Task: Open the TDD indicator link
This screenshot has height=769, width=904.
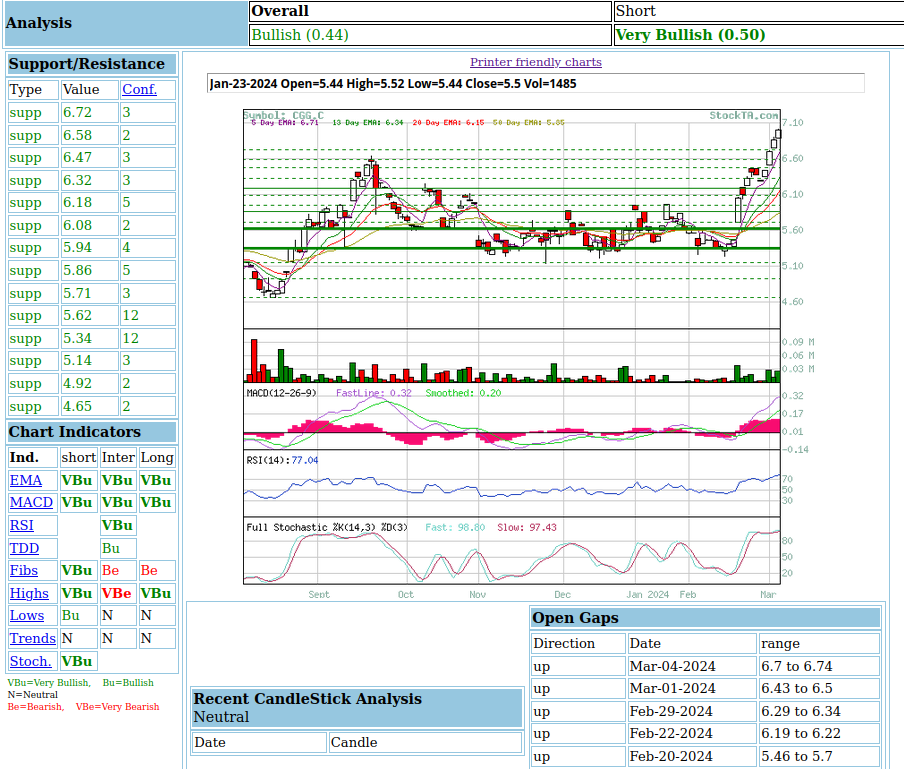Action: click(25, 548)
